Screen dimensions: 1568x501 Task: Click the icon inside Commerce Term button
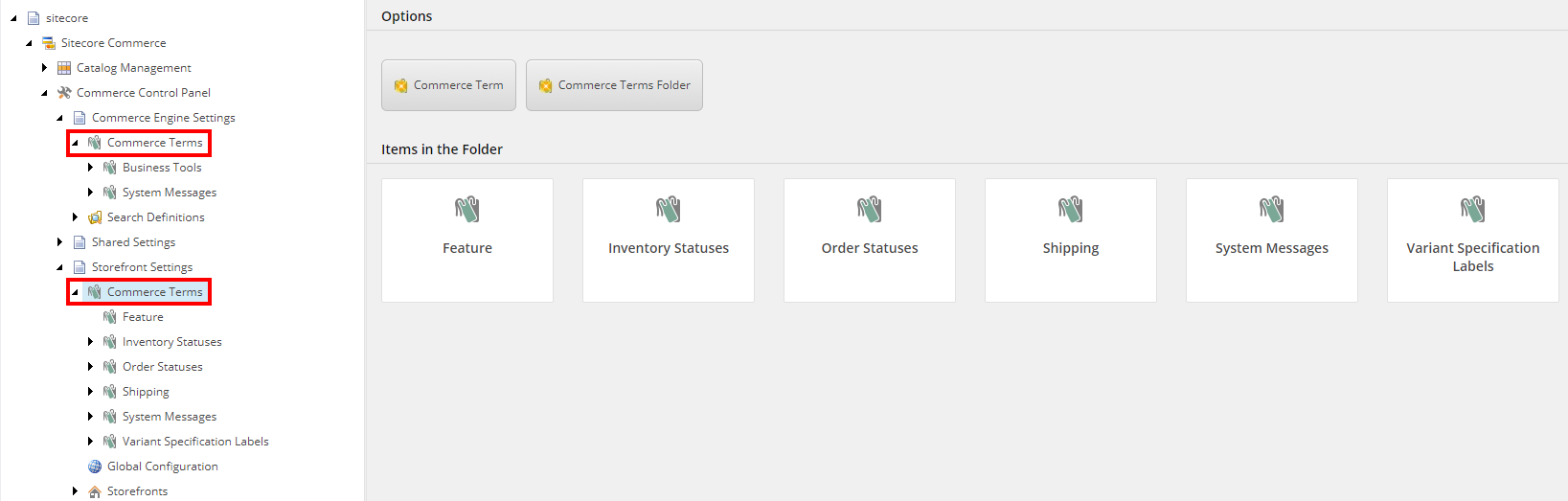[401, 85]
